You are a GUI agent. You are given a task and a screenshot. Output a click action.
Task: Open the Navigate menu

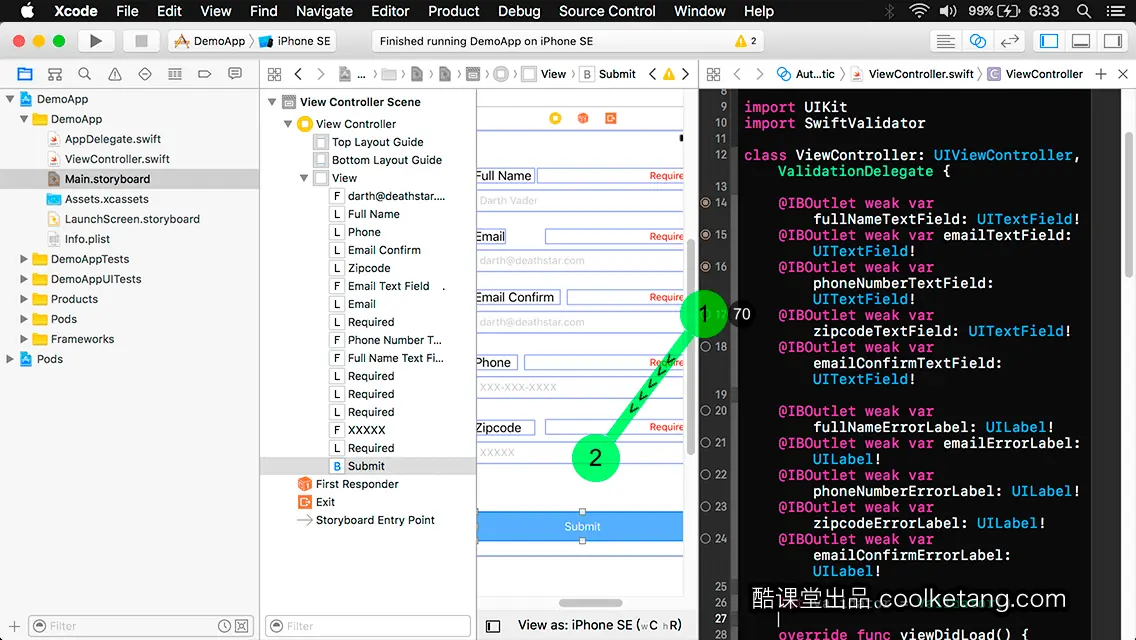[x=324, y=11]
